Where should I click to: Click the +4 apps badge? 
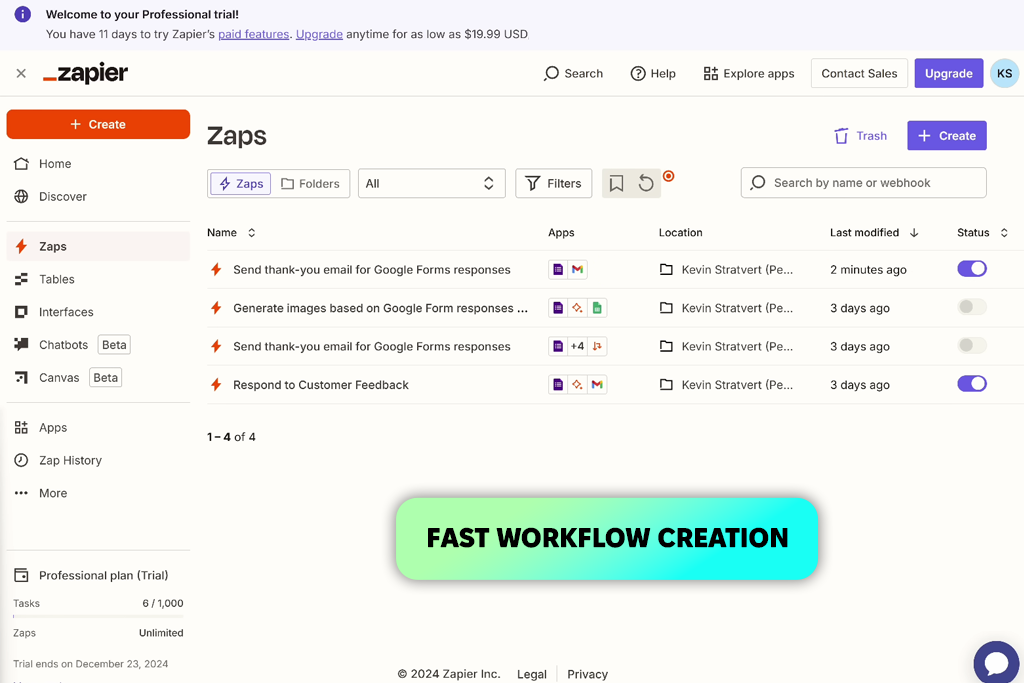click(x=577, y=346)
